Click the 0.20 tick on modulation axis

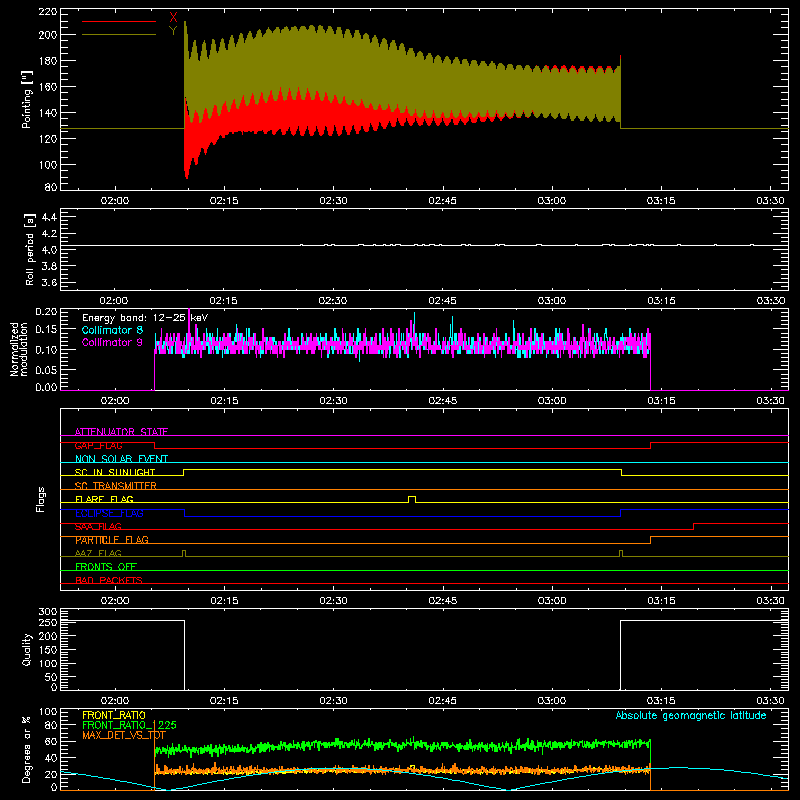[x=46, y=312]
